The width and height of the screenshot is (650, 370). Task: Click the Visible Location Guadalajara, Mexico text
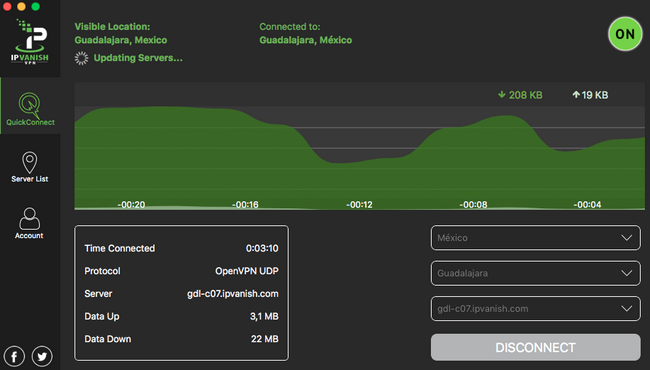pos(121,40)
